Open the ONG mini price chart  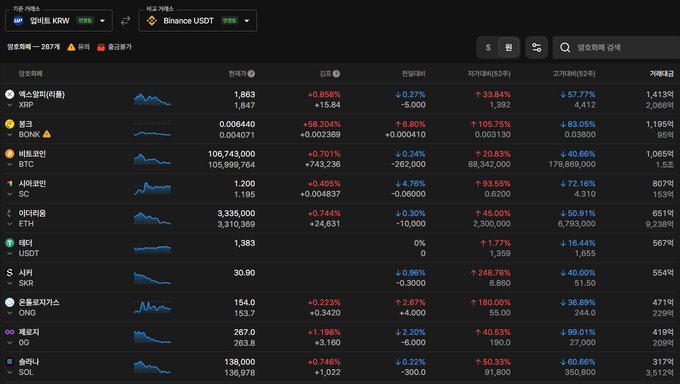tap(152, 307)
